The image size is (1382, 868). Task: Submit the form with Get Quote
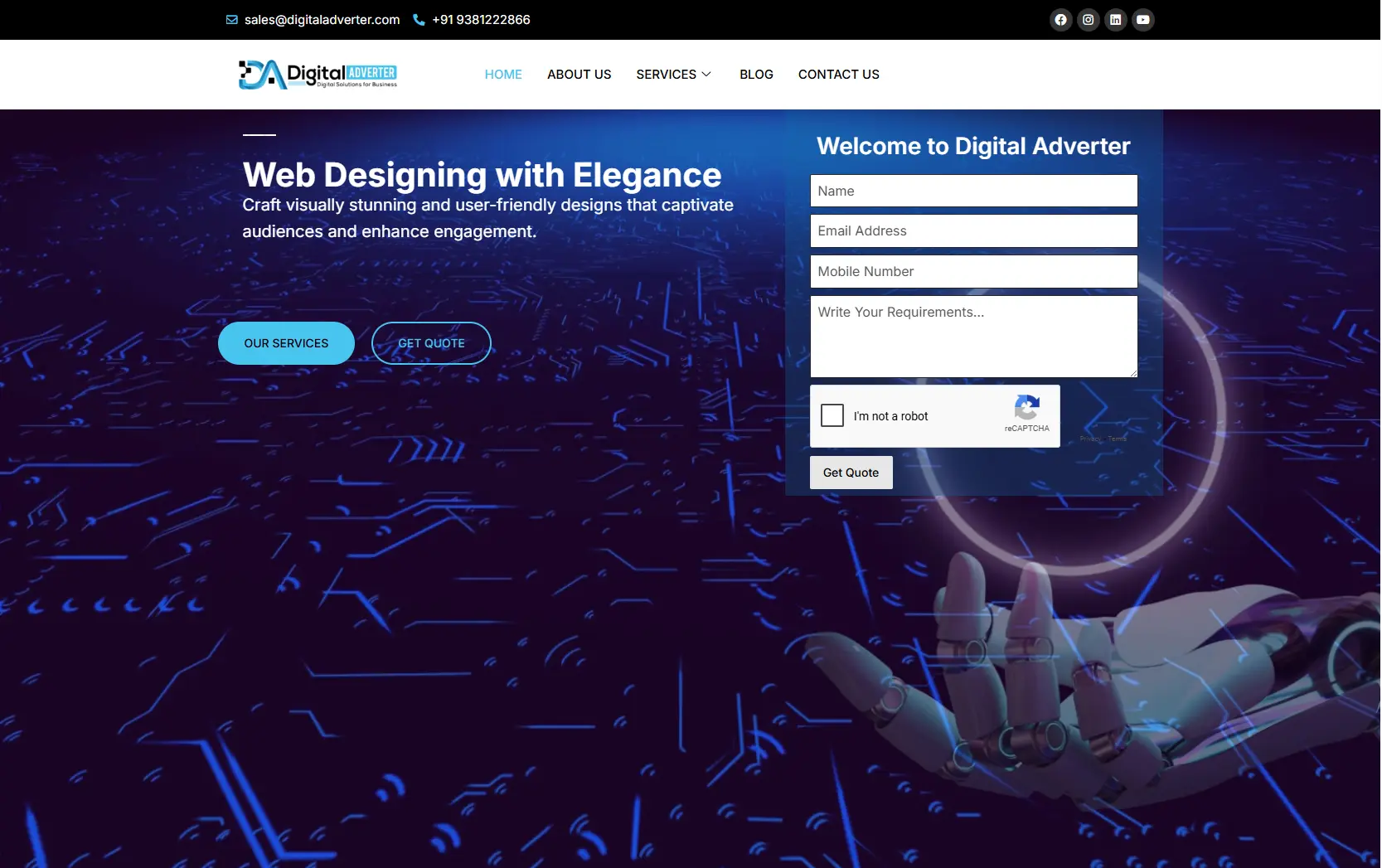tap(851, 473)
